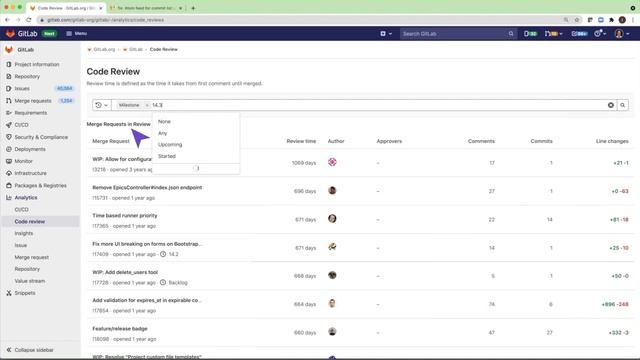This screenshot has height=360, width=640.
Task: Open Time based runner priority merge request
Action: tap(124, 216)
